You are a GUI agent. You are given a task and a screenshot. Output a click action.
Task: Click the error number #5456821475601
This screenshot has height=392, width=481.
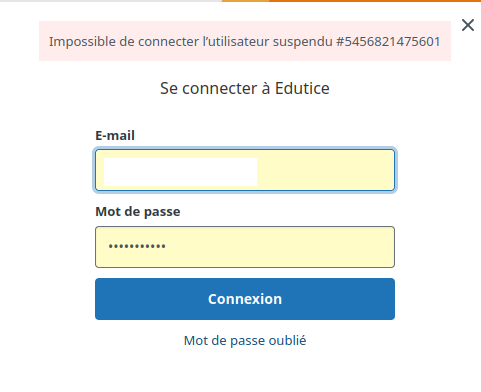[x=388, y=42]
